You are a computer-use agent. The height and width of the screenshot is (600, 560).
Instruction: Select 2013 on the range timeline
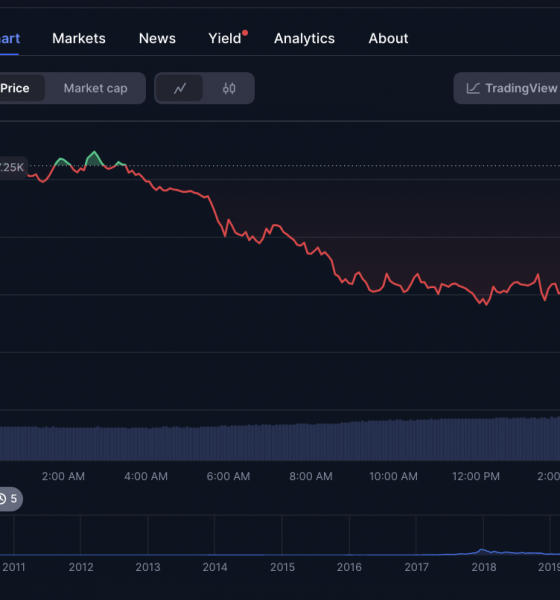click(148, 567)
